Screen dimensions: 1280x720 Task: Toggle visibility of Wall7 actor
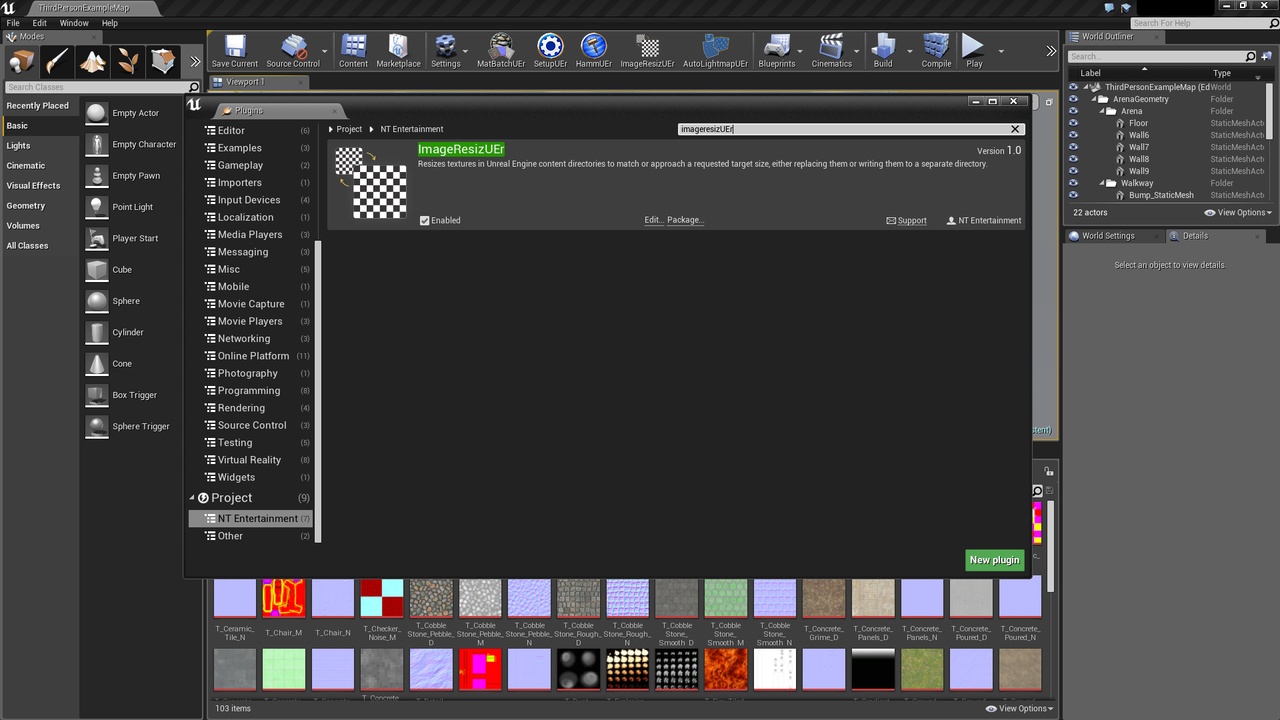point(1073,147)
